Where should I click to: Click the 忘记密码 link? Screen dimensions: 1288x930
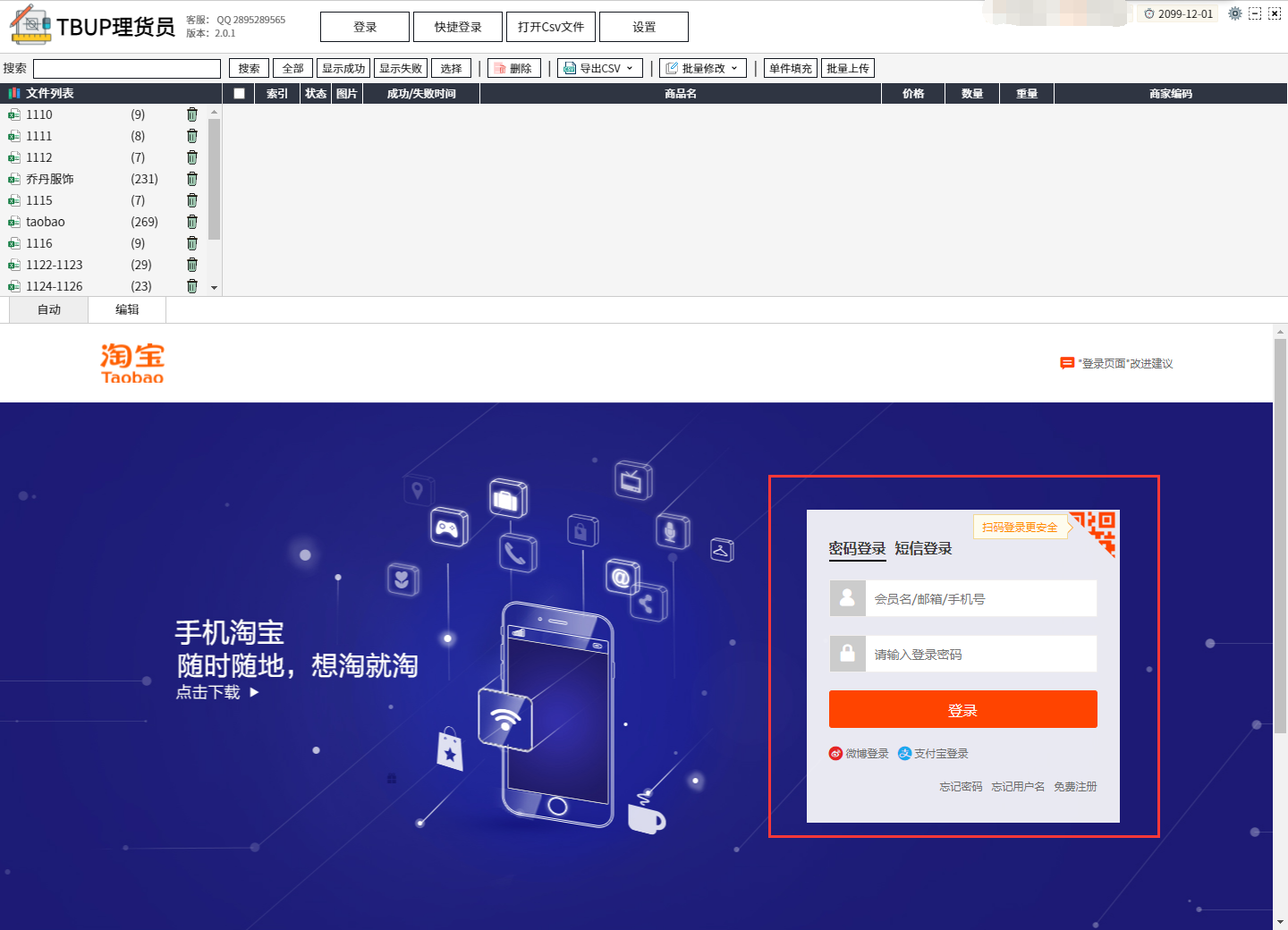961,787
